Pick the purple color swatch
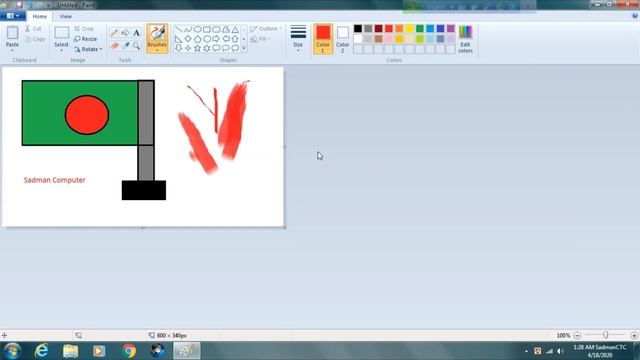The width and height of the screenshot is (640, 360). 451,29
